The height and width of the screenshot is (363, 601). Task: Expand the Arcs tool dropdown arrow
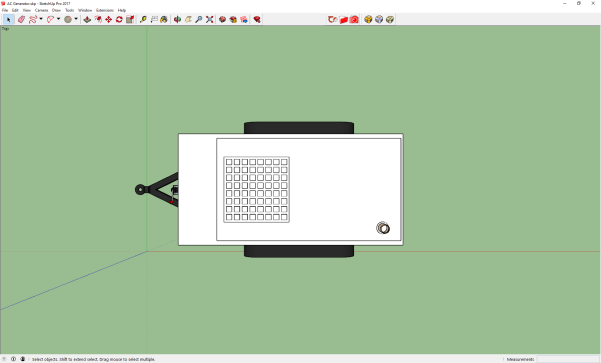pos(58,19)
